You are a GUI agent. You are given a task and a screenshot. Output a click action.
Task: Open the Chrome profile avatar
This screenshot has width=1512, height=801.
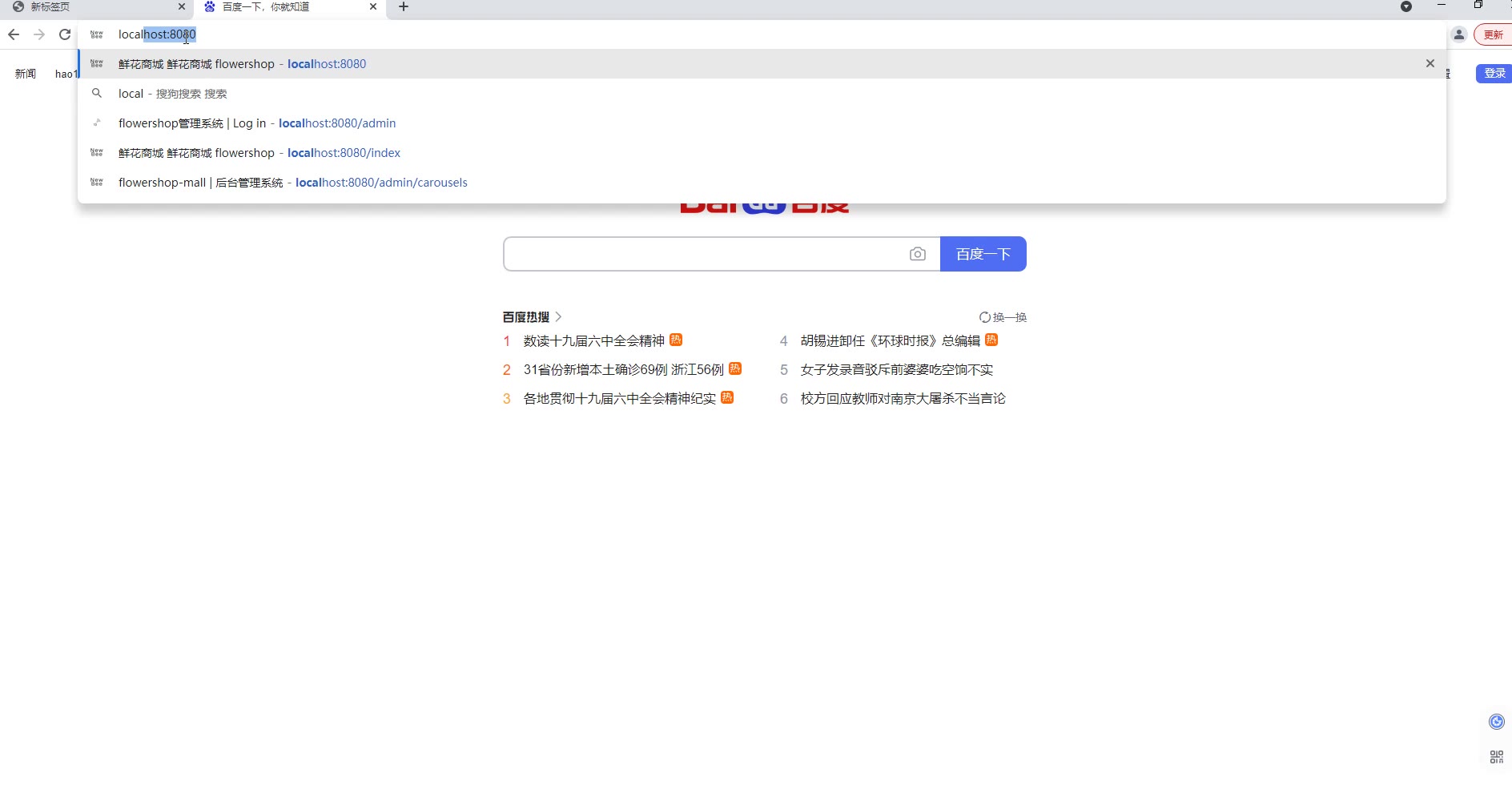(1459, 34)
